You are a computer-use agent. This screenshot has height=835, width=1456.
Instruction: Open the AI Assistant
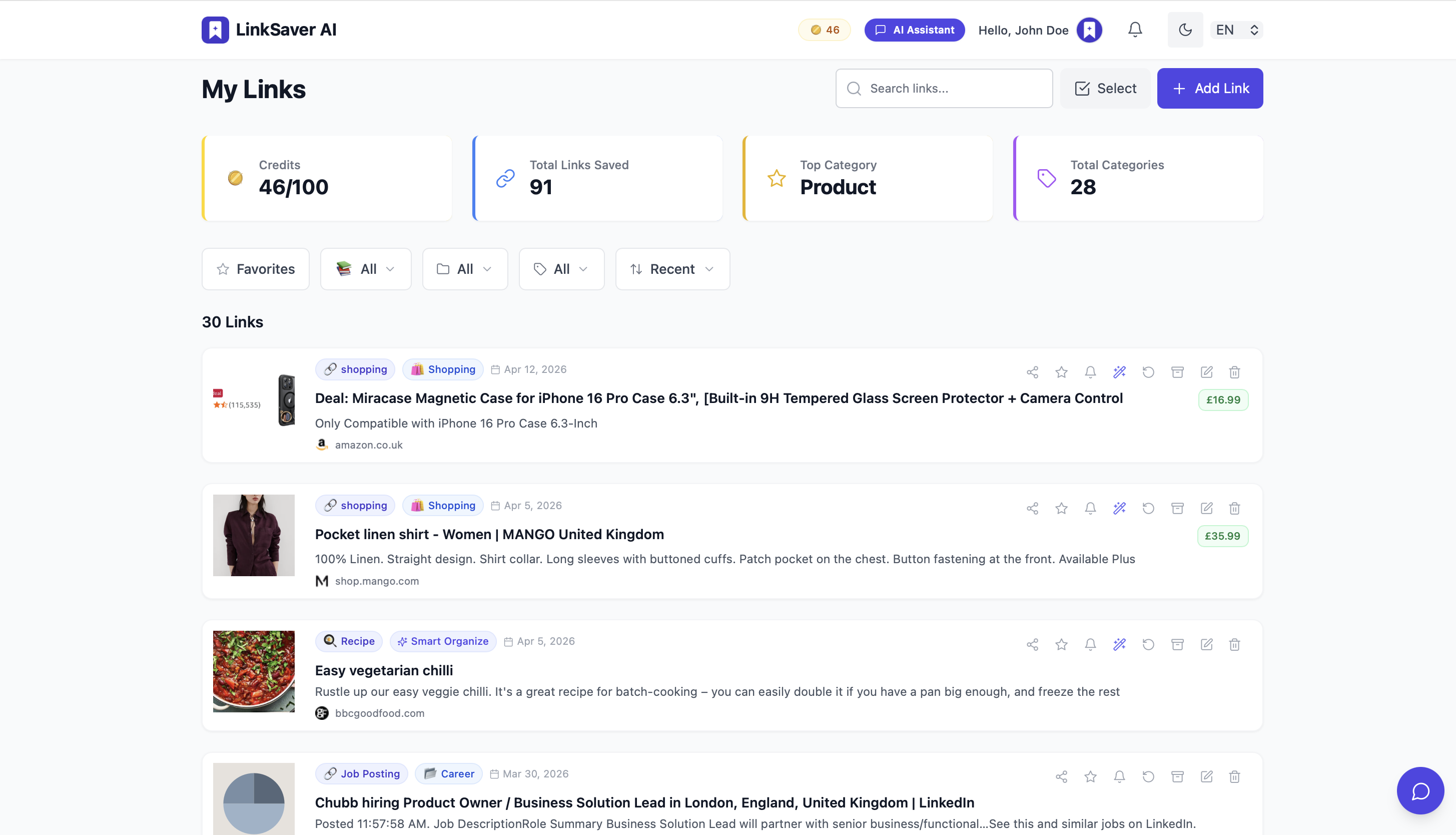tap(914, 29)
